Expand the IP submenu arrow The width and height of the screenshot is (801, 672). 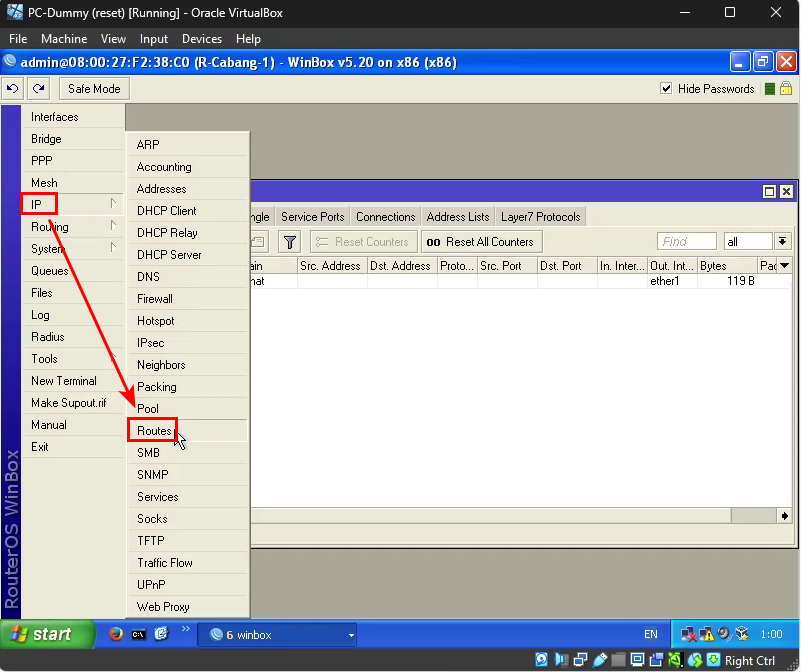click(113, 204)
